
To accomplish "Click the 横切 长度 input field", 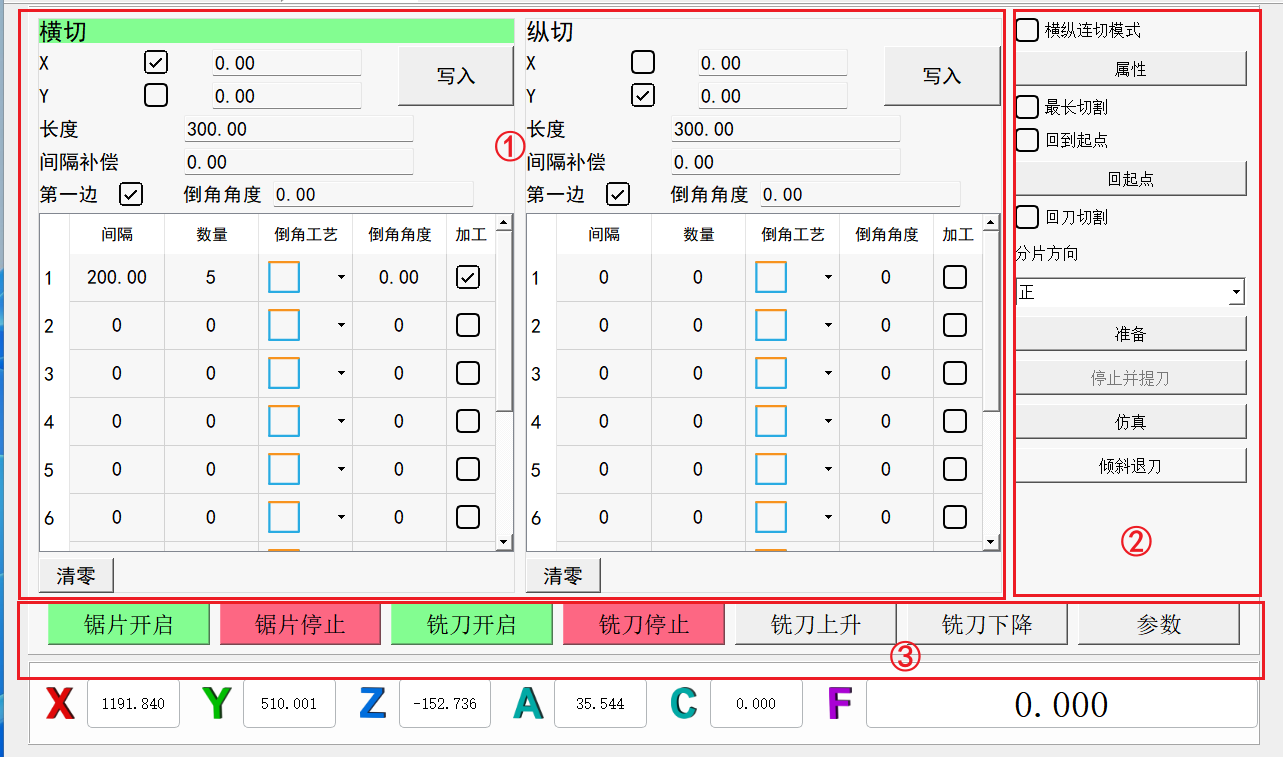I will 298,129.
